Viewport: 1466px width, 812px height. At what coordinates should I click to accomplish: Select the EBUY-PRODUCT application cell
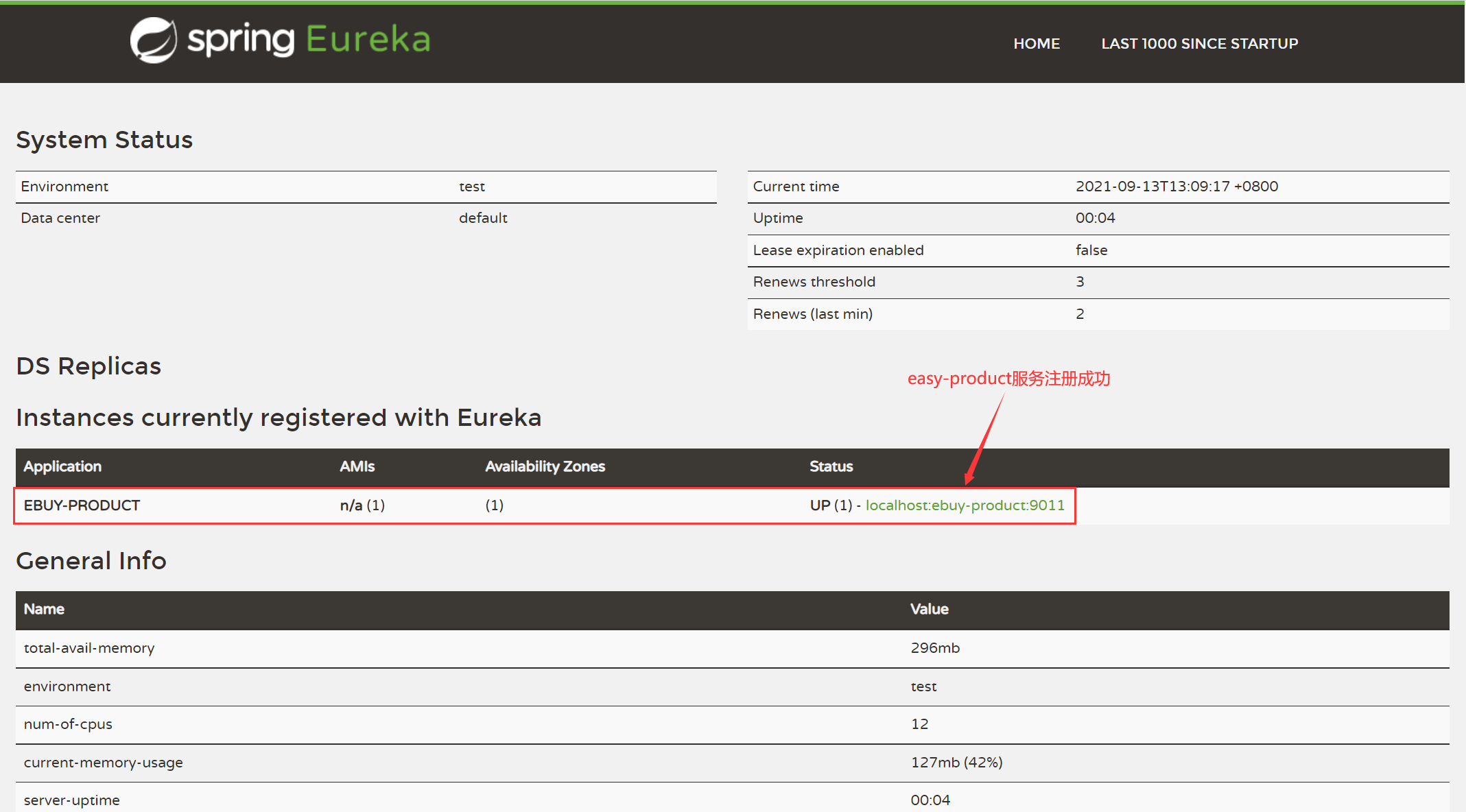click(x=82, y=505)
